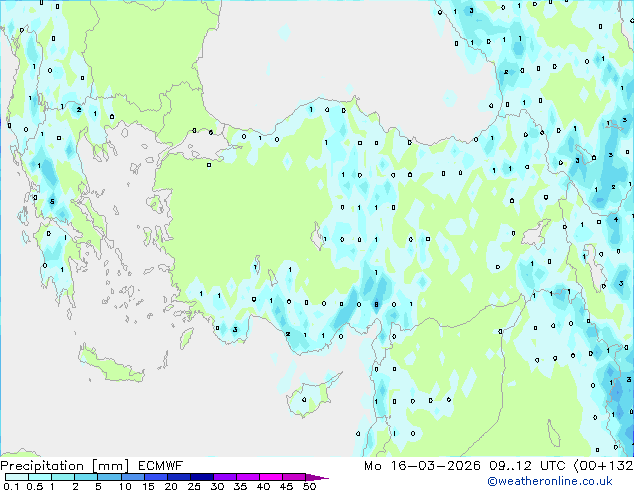Click the 0.1–0.5 mm legend swatch
This screenshot has width=634, height=490.
pos(17,477)
